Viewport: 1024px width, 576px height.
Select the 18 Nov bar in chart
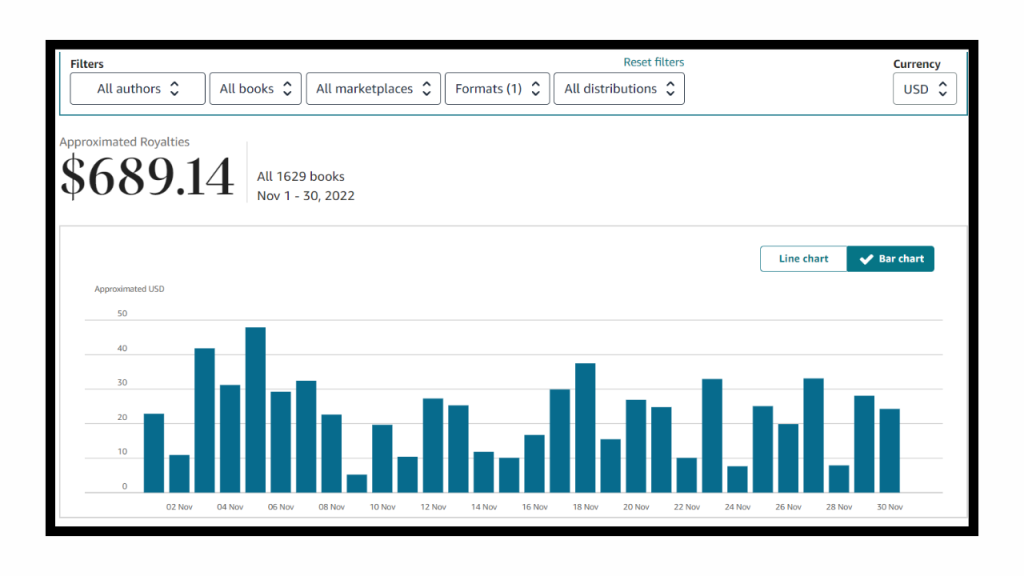tap(585, 427)
